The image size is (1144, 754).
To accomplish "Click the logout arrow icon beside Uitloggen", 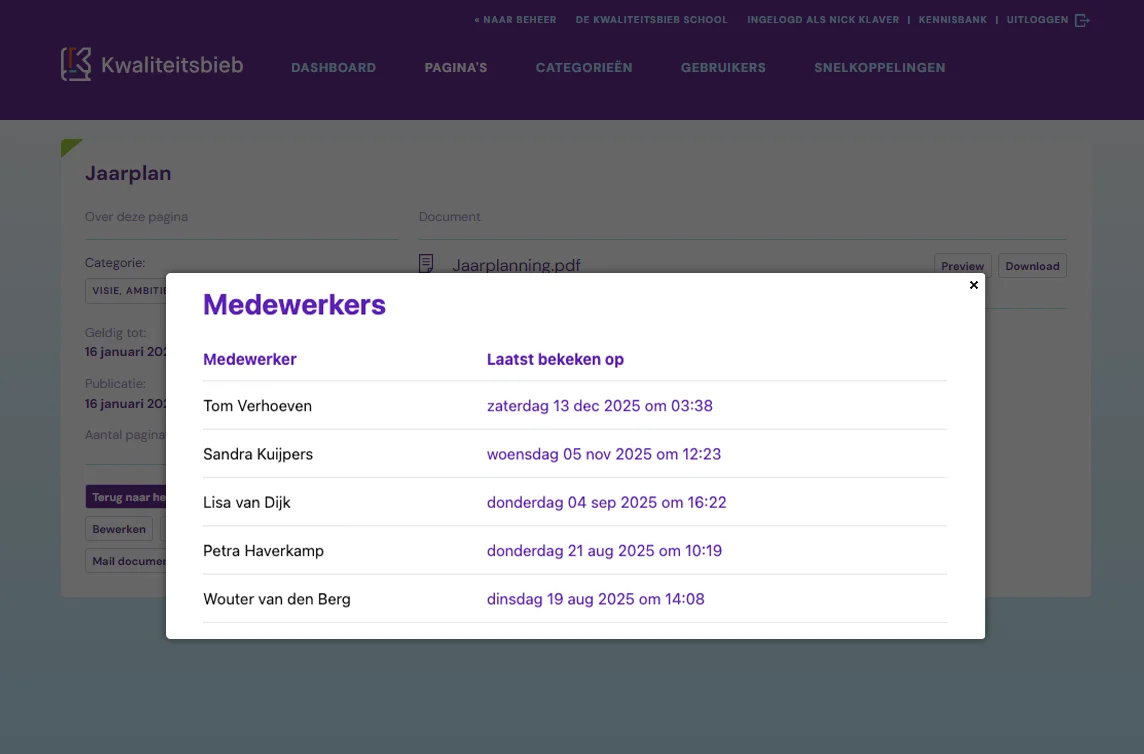I will click(x=1083, y=20).
